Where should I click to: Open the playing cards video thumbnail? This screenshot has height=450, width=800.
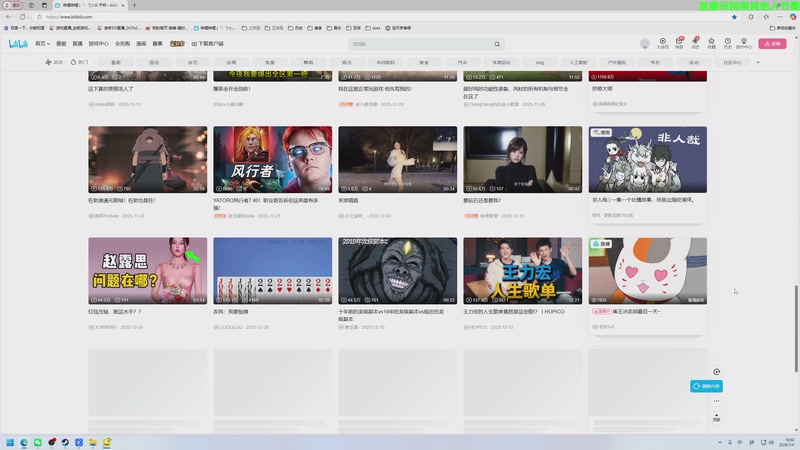click(x=272, y=270)
